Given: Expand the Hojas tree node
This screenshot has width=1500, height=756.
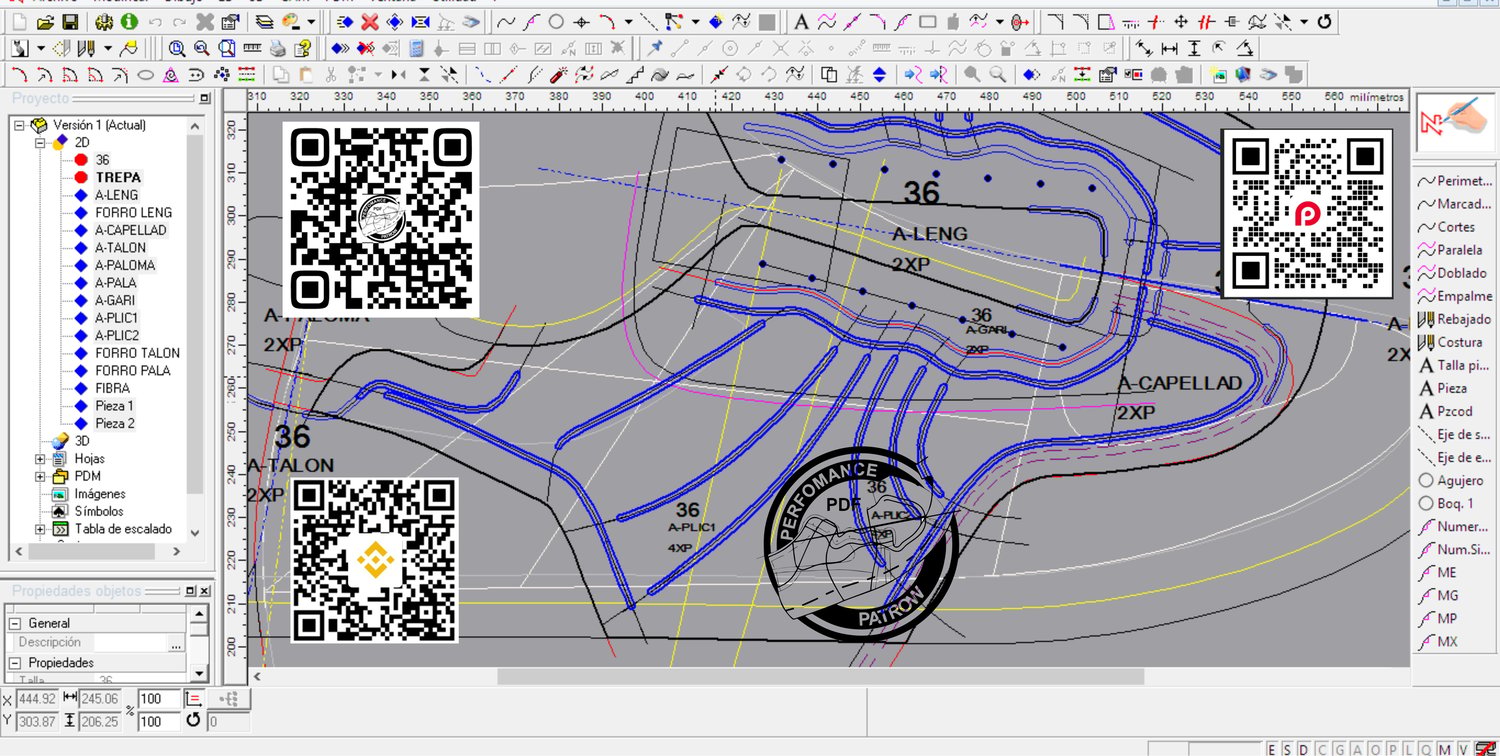Looking at the screenshot, I should pyautogui.click(x=41, y=459).
